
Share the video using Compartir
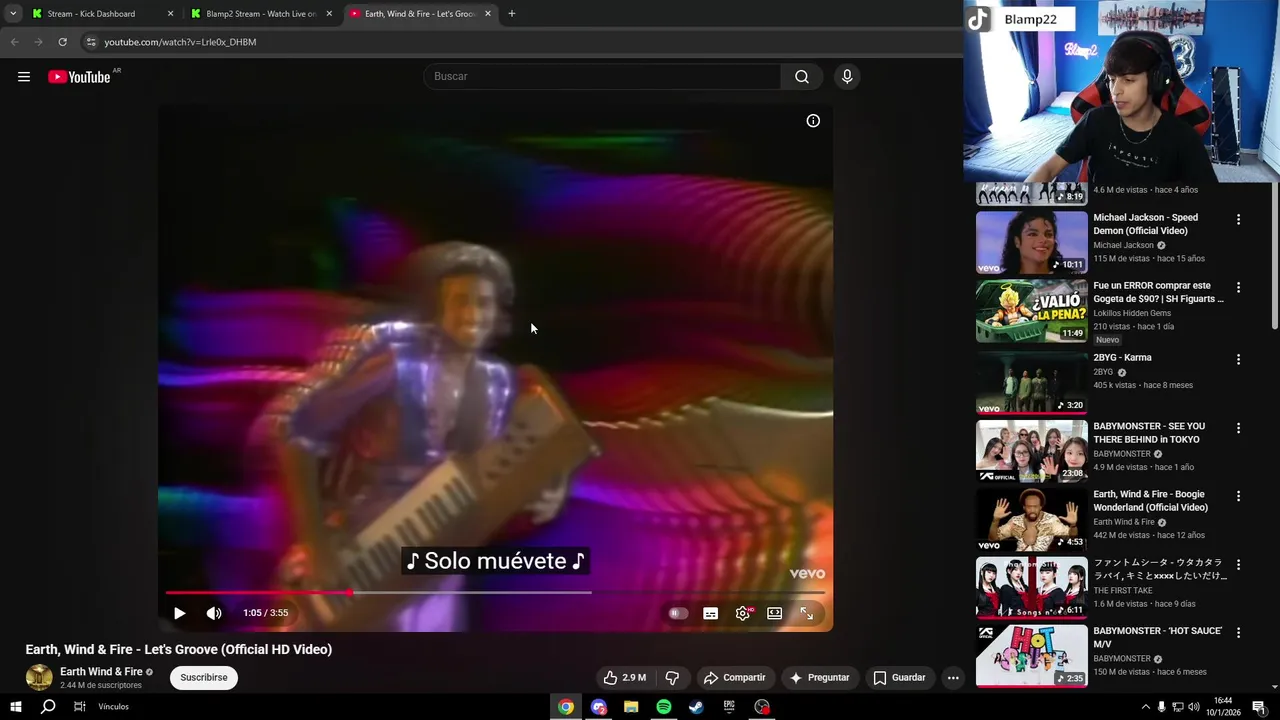[x=735, y=678]
